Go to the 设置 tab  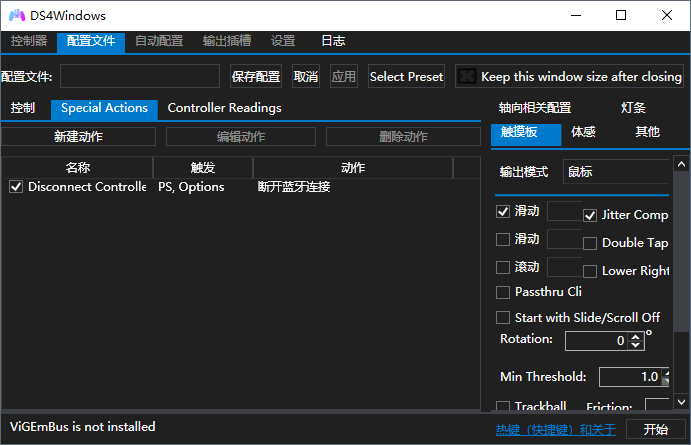(x=283, y=41)
